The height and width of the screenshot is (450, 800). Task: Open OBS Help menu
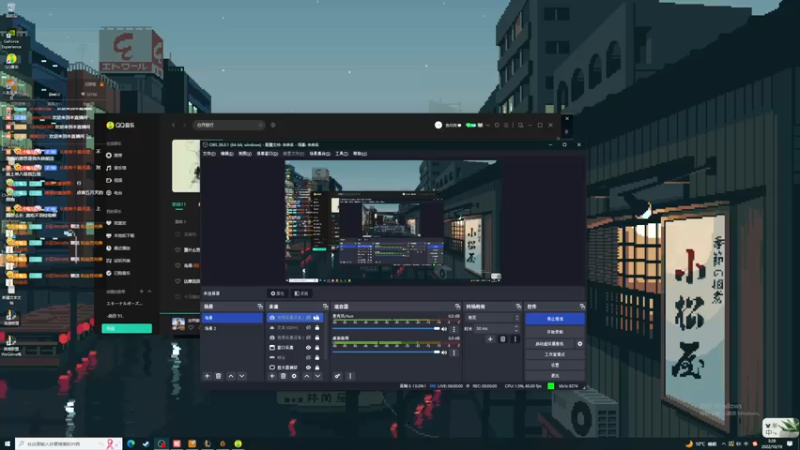click(x=360, y=154)
